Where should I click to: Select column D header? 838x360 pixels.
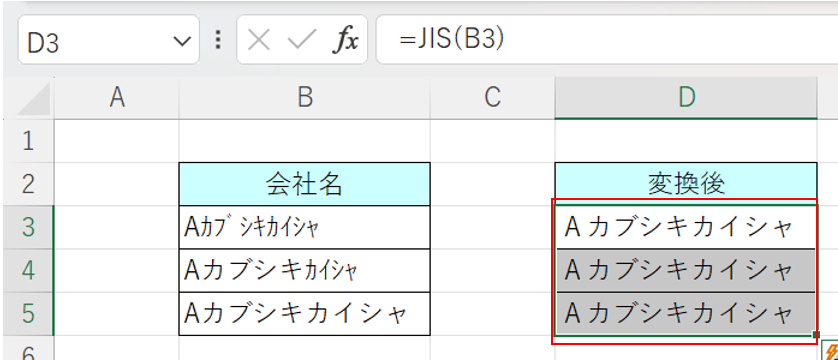point(686,98)
